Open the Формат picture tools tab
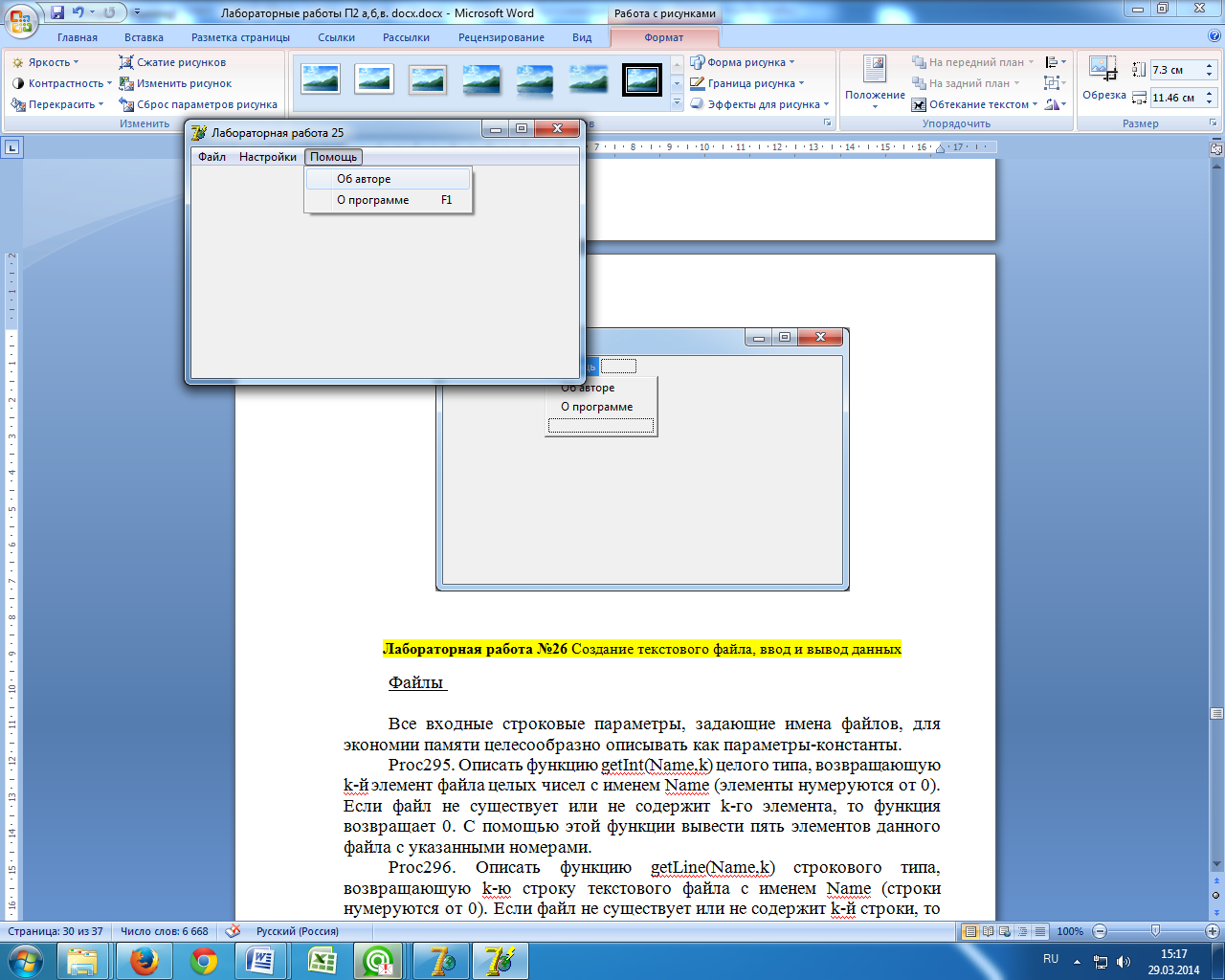Screen dimensions: 1225x980 [x=664, y=37]
